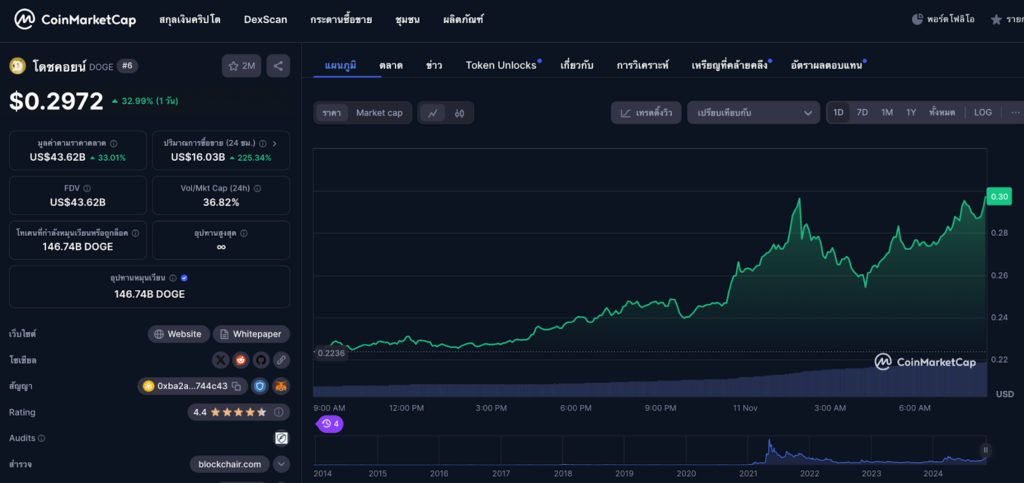This screenshot has width=1024, height=483.
Task: Open the GitHub social link icon
Action: 261,360
